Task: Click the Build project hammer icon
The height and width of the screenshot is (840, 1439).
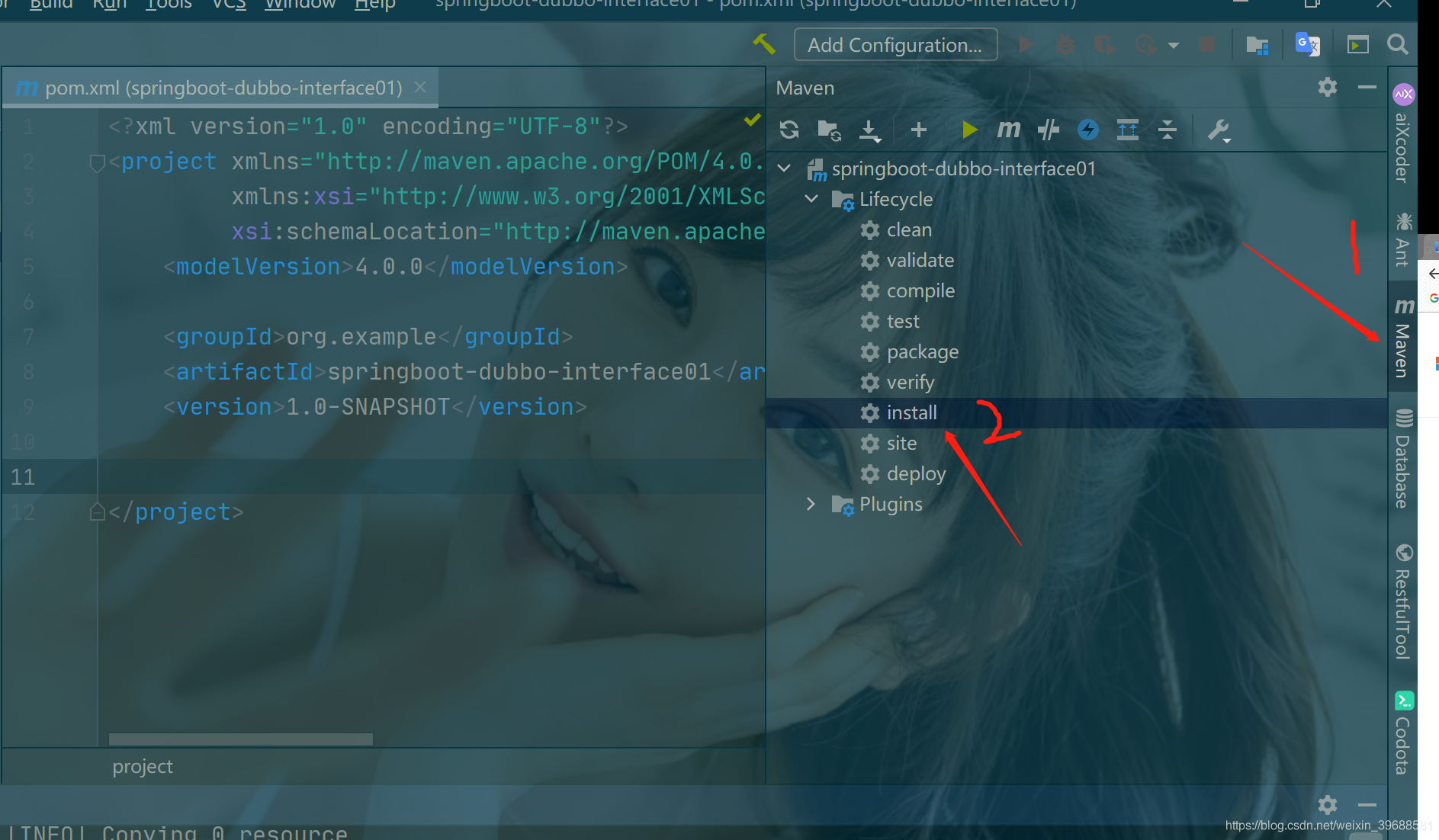Action: click(x=763, y=44)
